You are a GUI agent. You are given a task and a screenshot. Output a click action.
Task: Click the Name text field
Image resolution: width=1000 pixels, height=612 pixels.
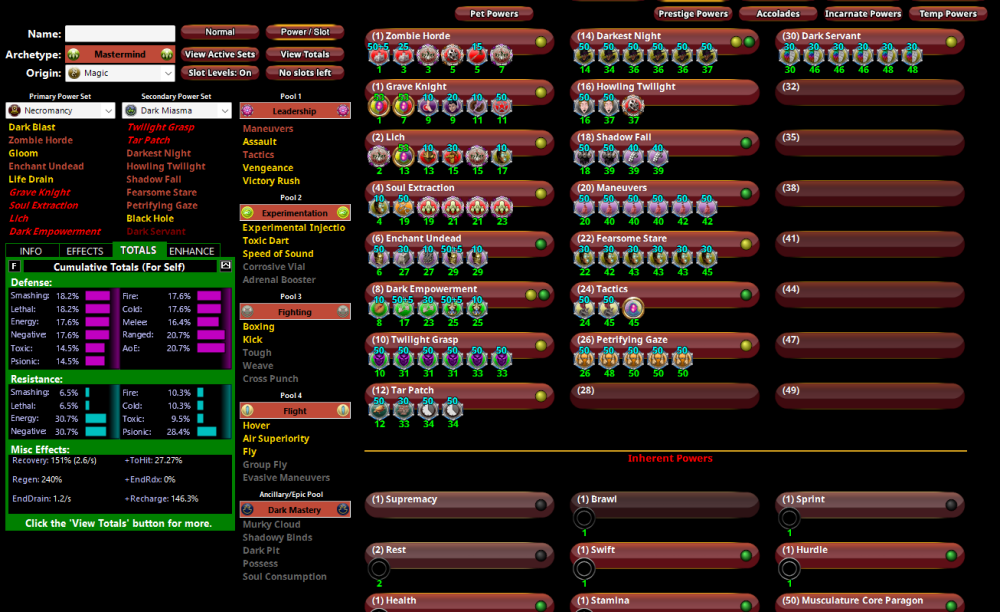pyautogui.click(x=120, y=34)
